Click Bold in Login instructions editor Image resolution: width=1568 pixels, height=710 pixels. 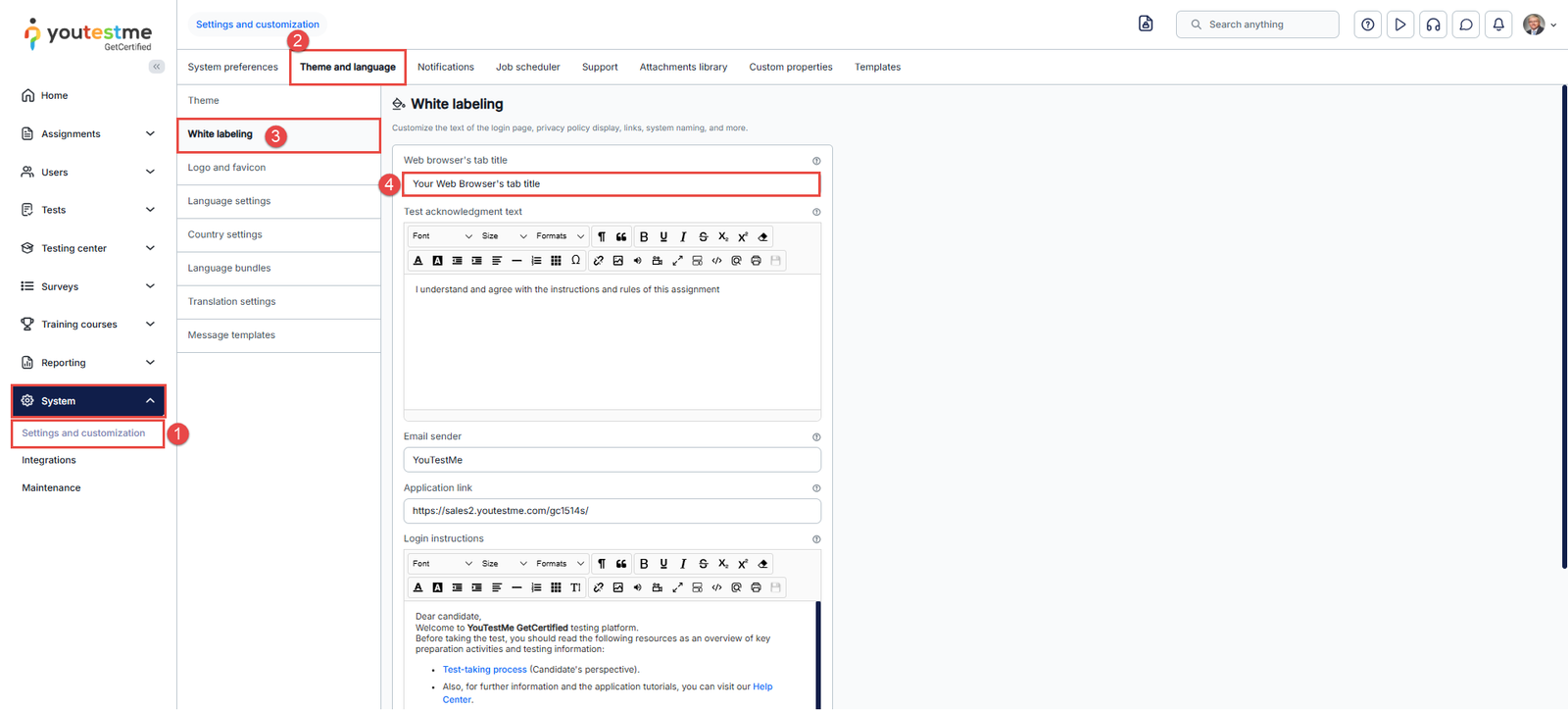coord(644,564)
